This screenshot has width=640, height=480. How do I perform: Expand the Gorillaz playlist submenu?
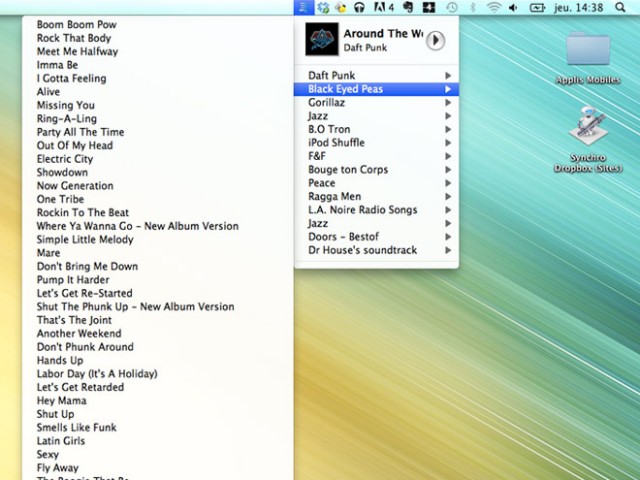point(376,102)
